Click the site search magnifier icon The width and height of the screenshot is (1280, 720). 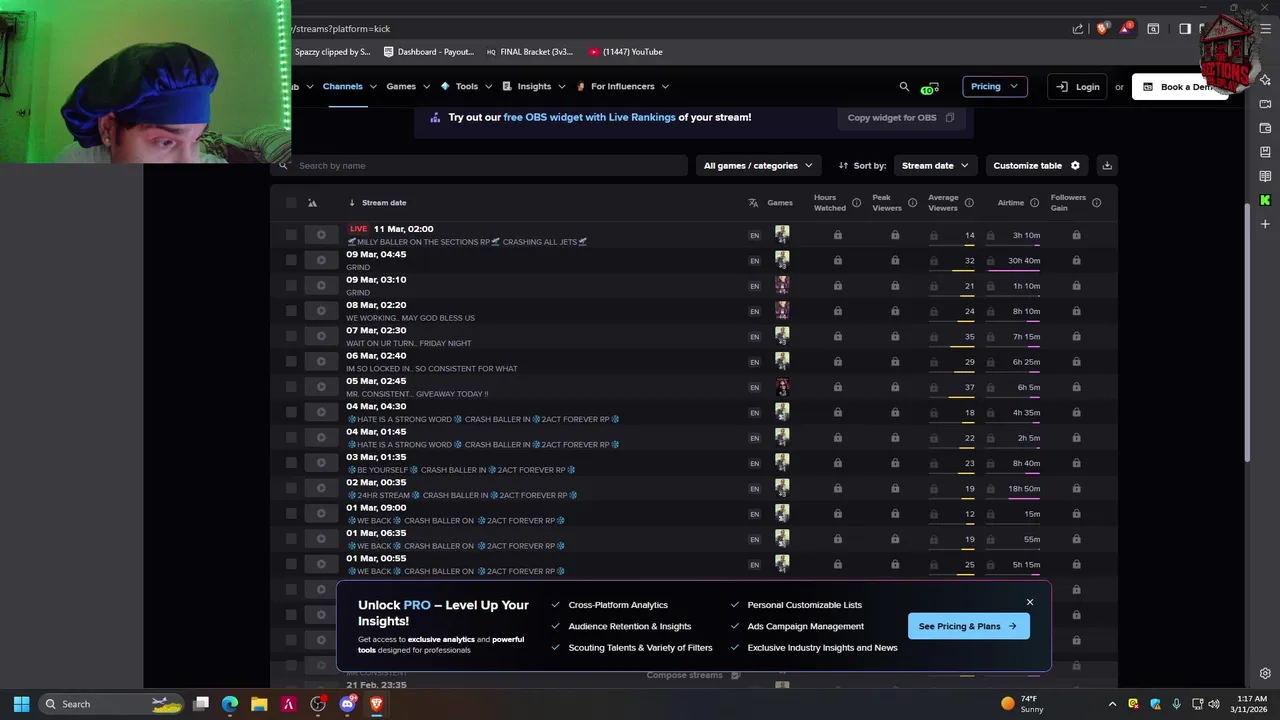tap(904, 87)
